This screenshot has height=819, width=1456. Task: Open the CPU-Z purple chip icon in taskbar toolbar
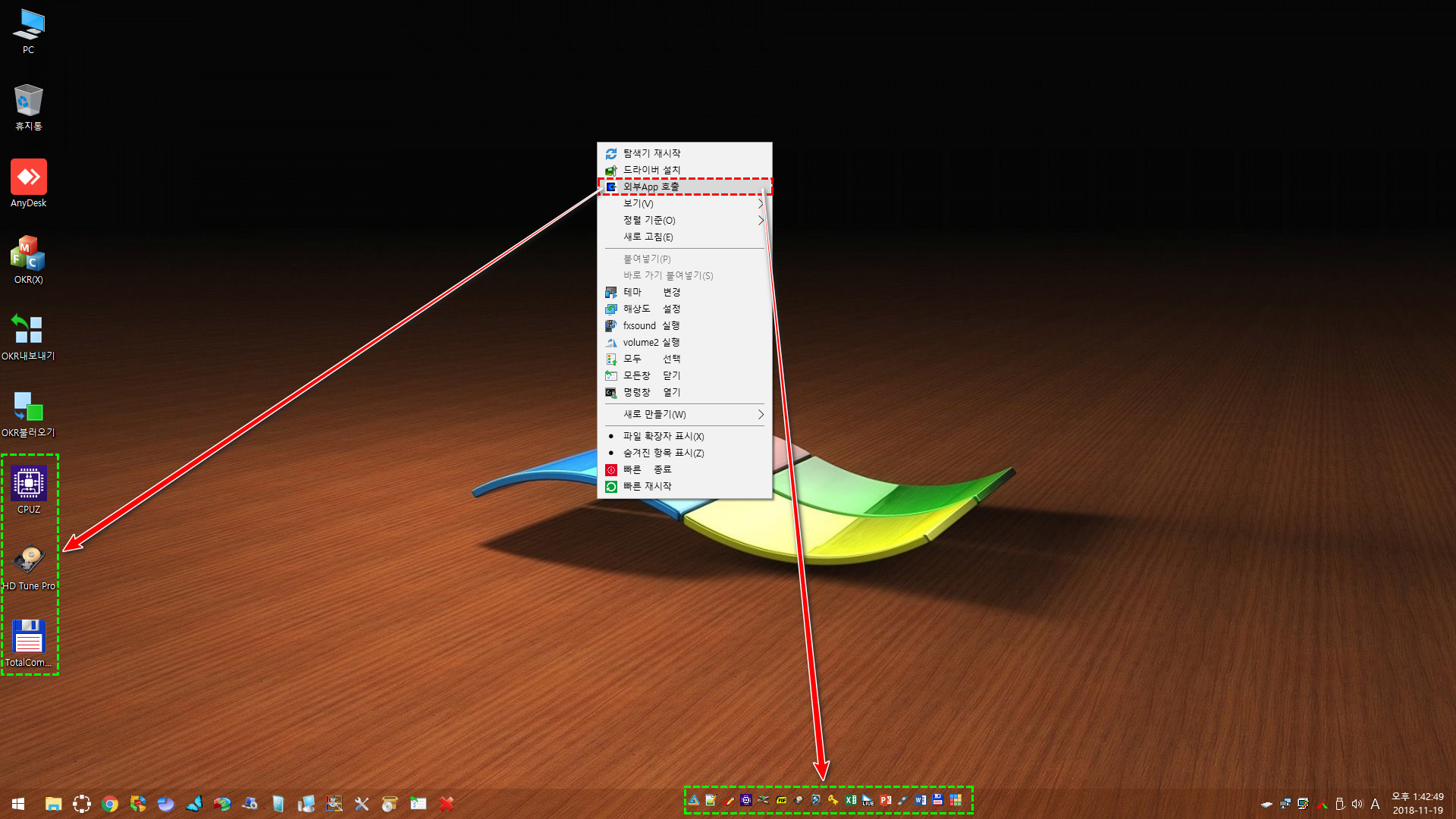point(746,800)
